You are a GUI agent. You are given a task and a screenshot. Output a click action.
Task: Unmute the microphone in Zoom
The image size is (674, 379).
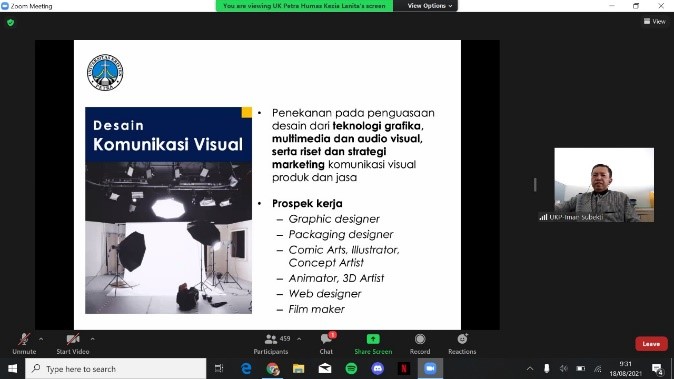pos(24,344)
